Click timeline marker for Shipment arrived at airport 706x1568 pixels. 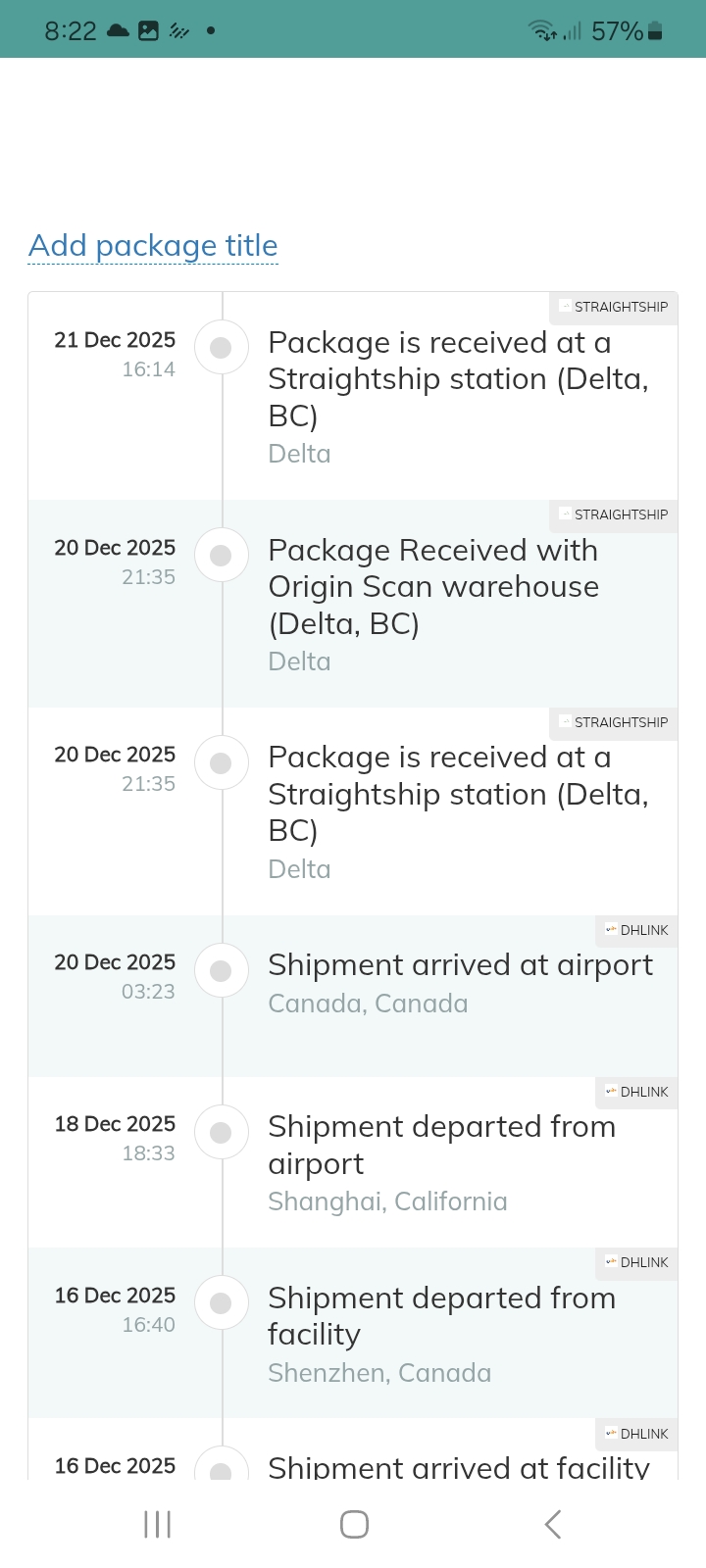tap(222, 970)
